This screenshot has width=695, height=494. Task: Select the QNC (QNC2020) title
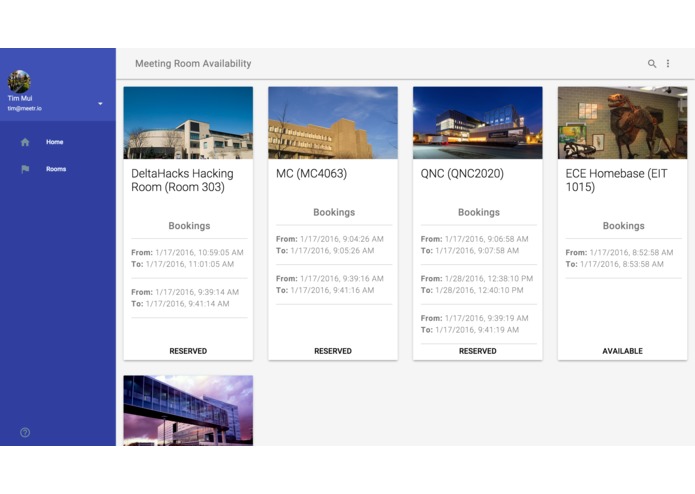[x=462, y=173]
